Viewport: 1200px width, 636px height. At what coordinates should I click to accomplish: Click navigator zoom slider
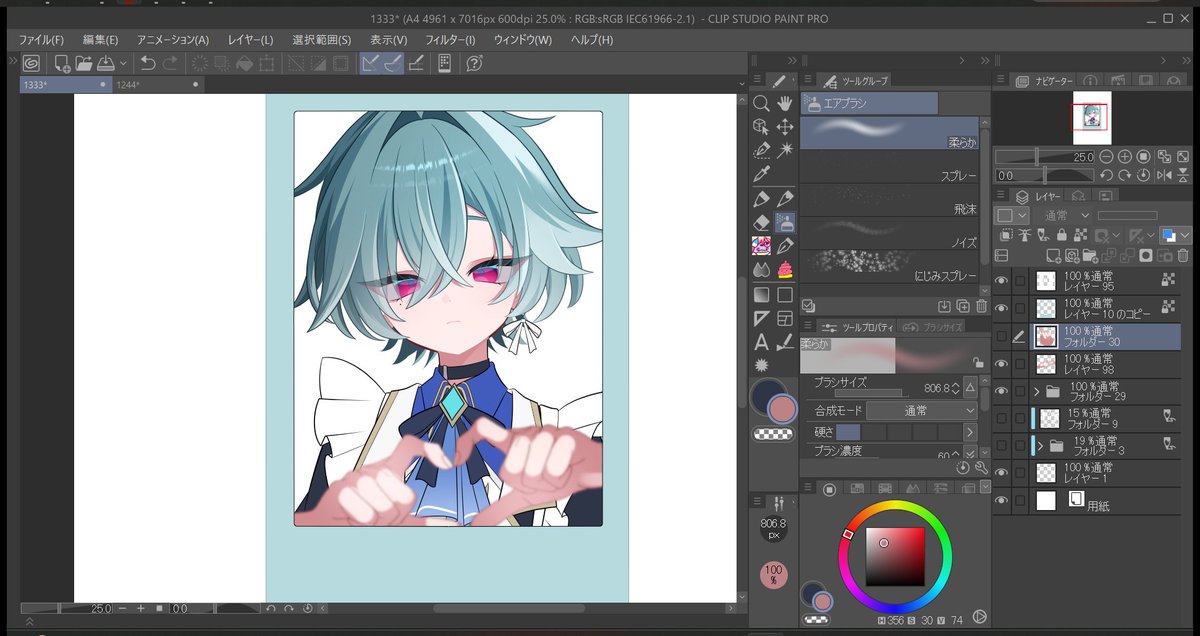coord(1045,157)
